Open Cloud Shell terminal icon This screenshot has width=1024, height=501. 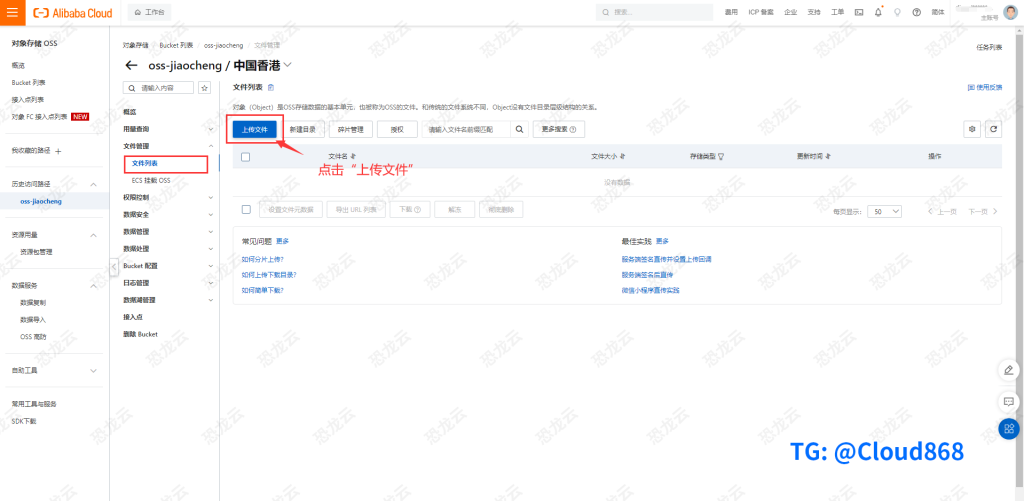point(859,12)
